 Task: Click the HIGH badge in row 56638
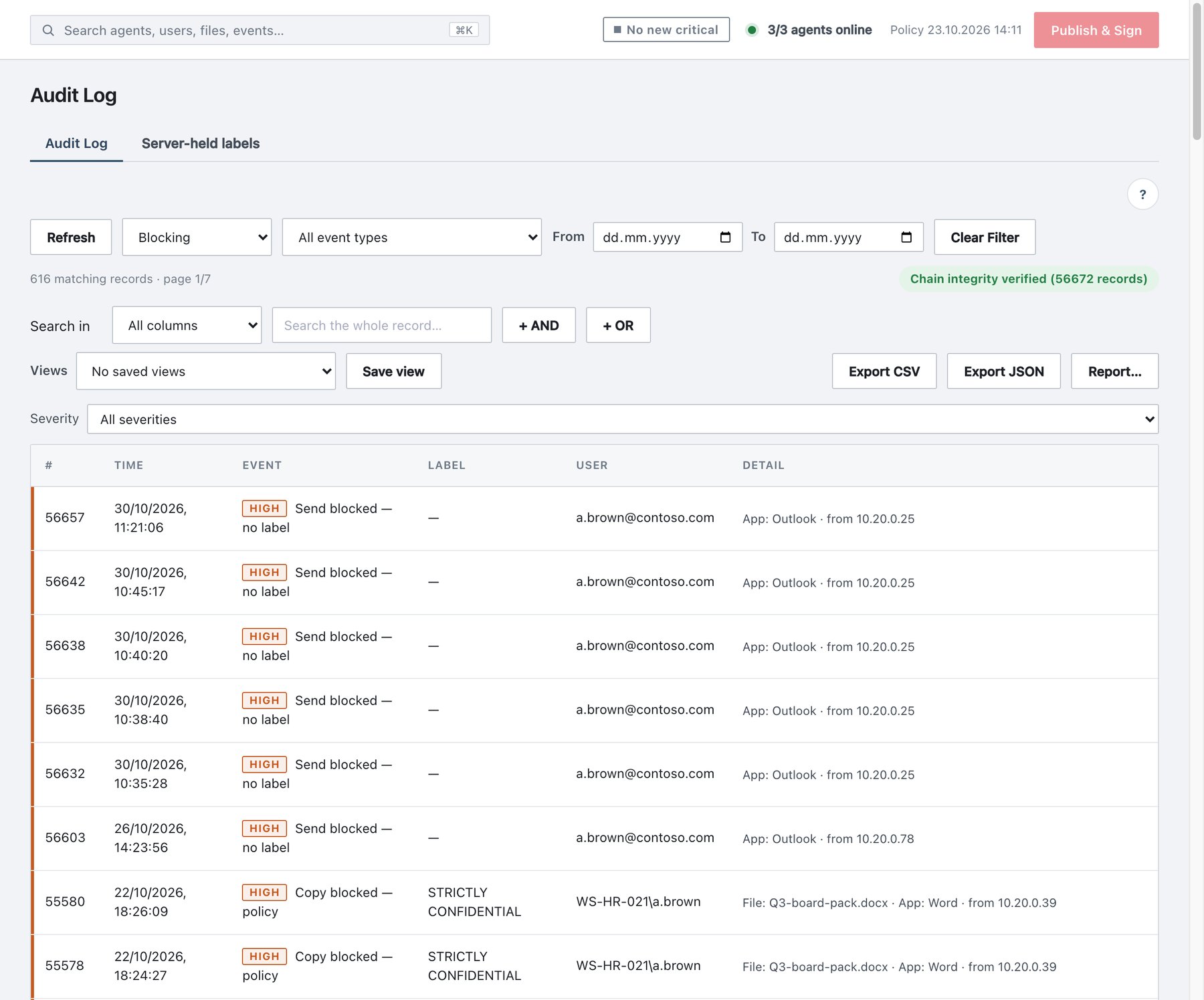(x=264, y=636)
